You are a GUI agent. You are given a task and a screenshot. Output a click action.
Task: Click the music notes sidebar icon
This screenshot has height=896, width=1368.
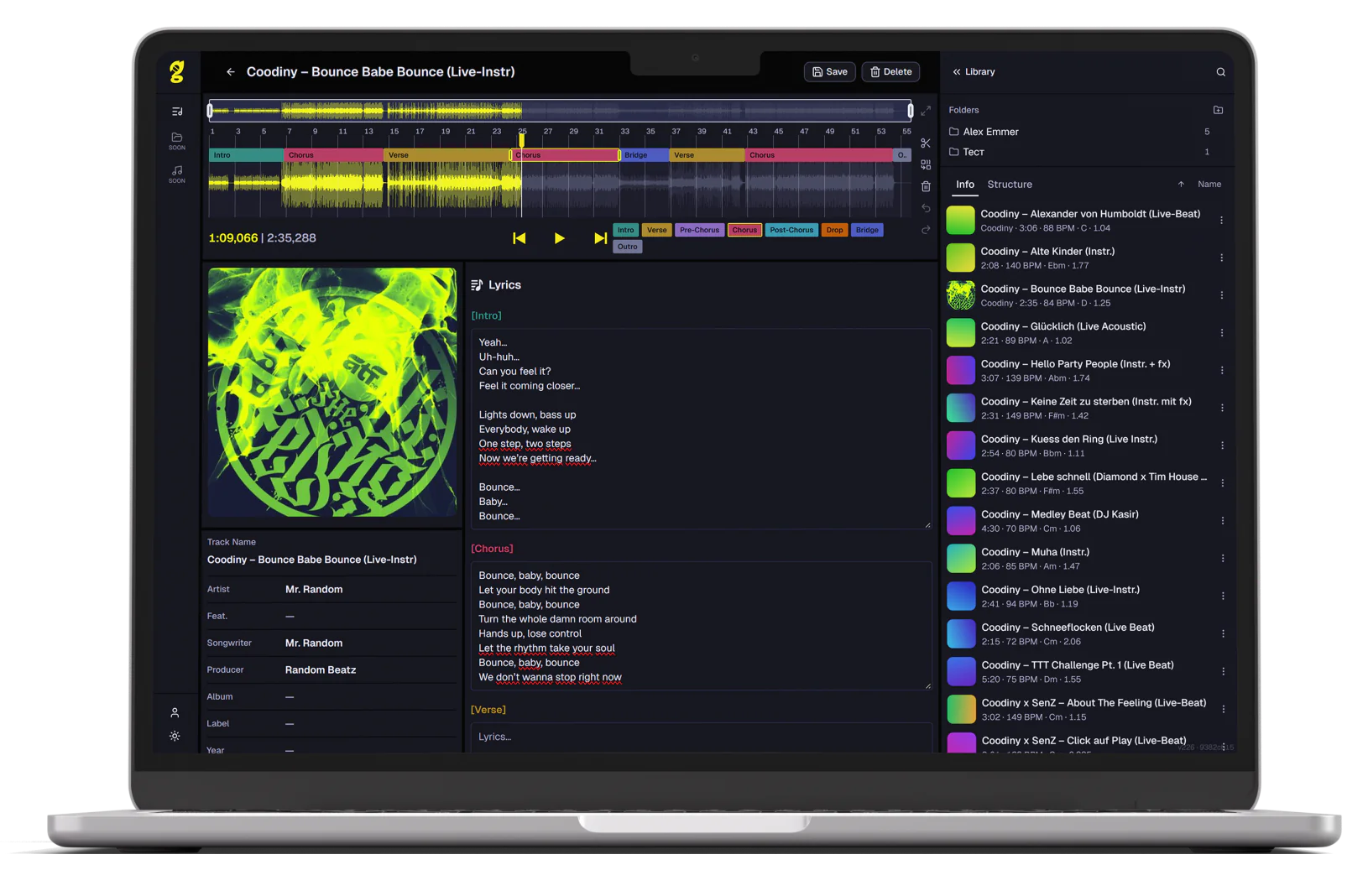point(177,174)
